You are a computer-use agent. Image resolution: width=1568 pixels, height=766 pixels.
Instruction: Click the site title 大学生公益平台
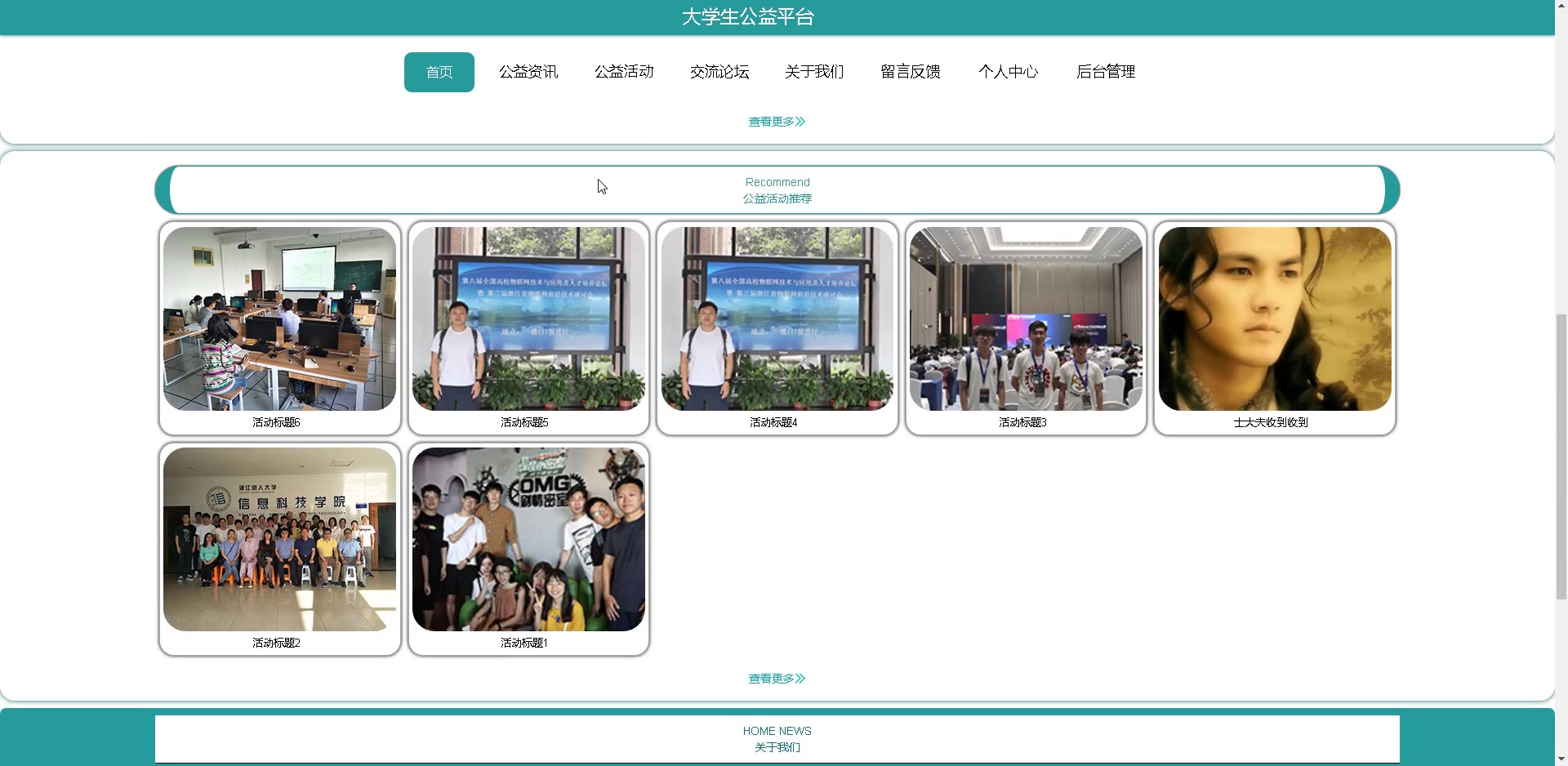point(747,17)
